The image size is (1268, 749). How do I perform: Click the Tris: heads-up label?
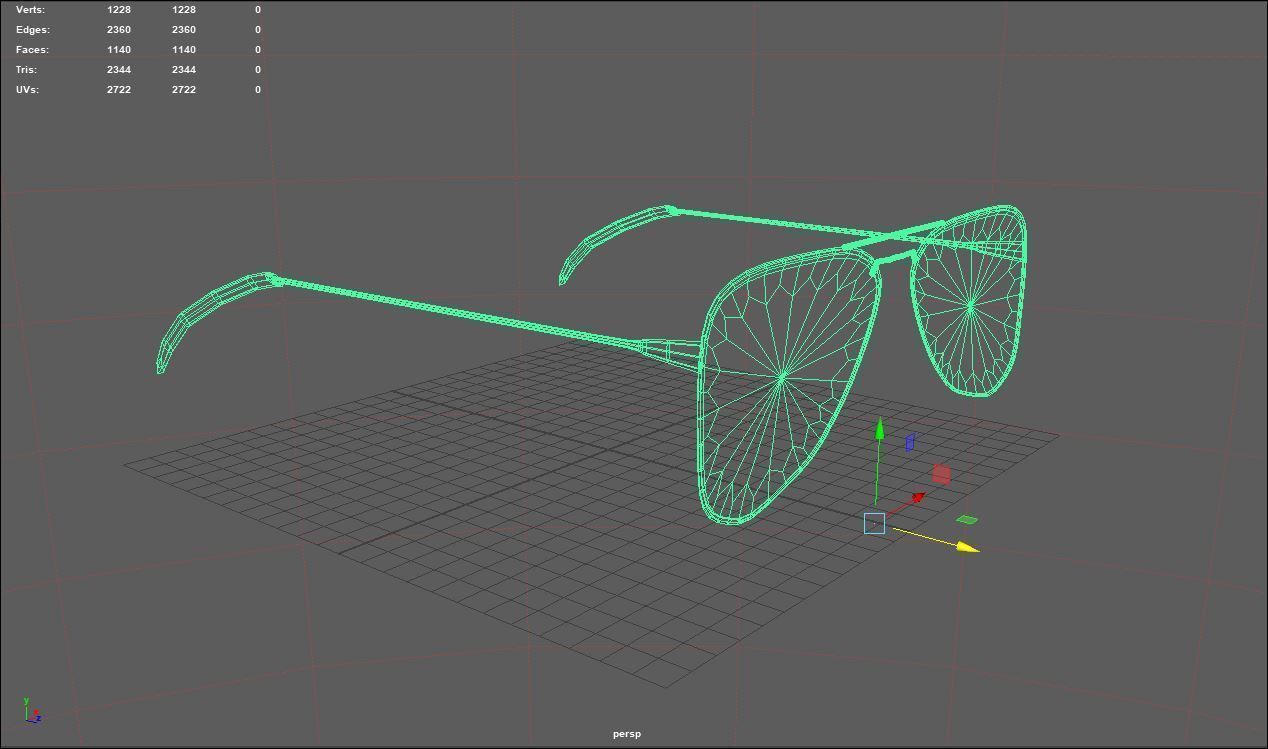[26, 69]
